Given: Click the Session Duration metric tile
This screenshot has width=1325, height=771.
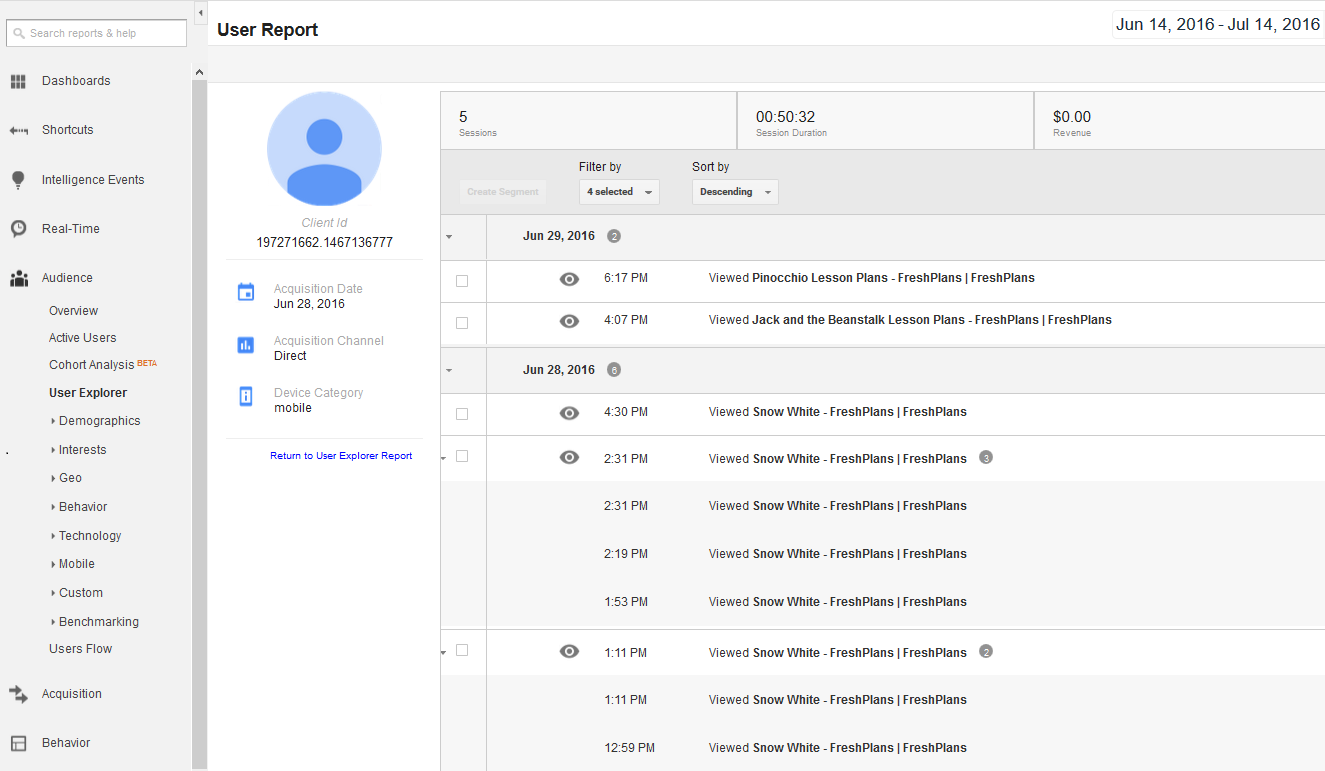Looking at the screenshot, I should pos(885,121).
